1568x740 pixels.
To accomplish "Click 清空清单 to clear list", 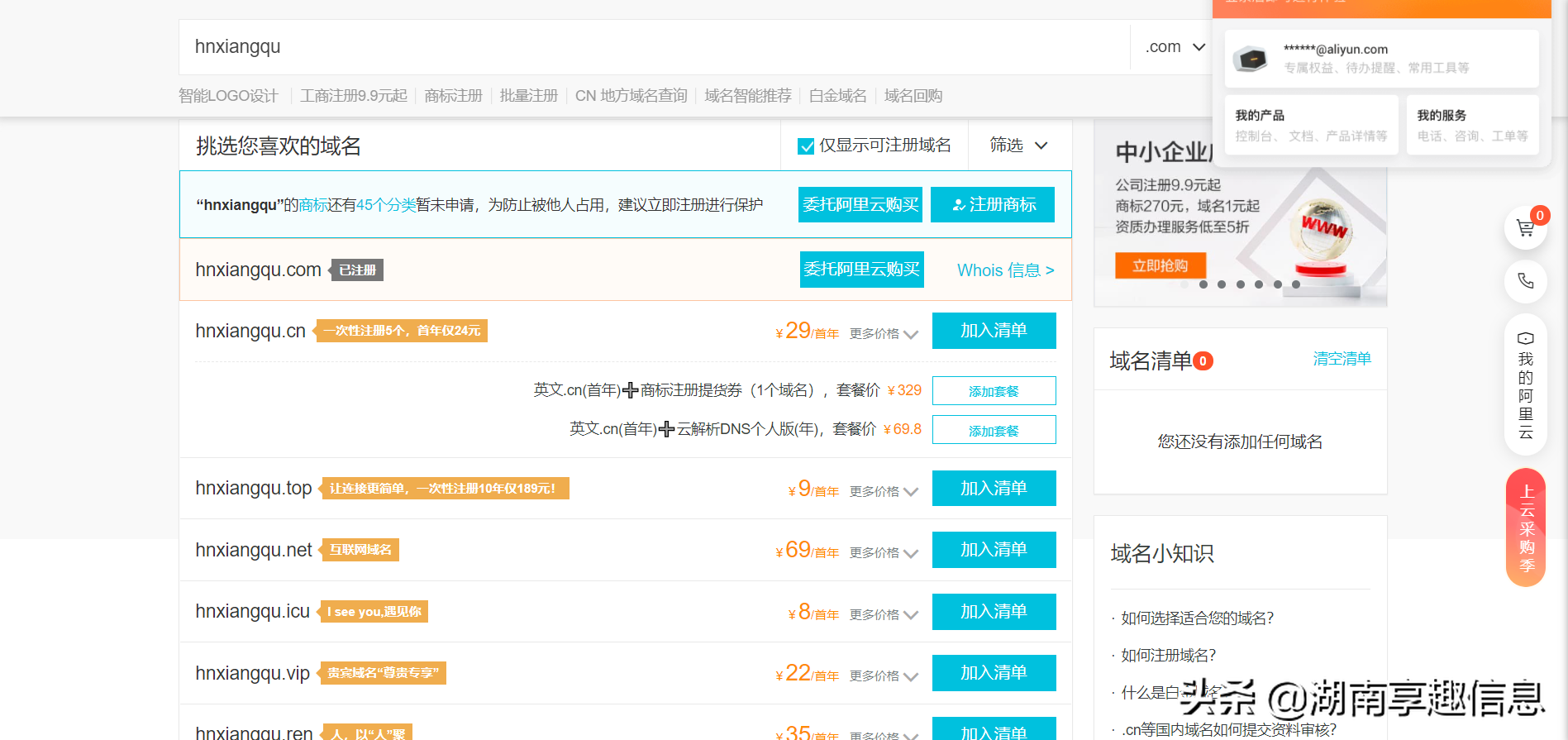I will [x=1342, y=359].
